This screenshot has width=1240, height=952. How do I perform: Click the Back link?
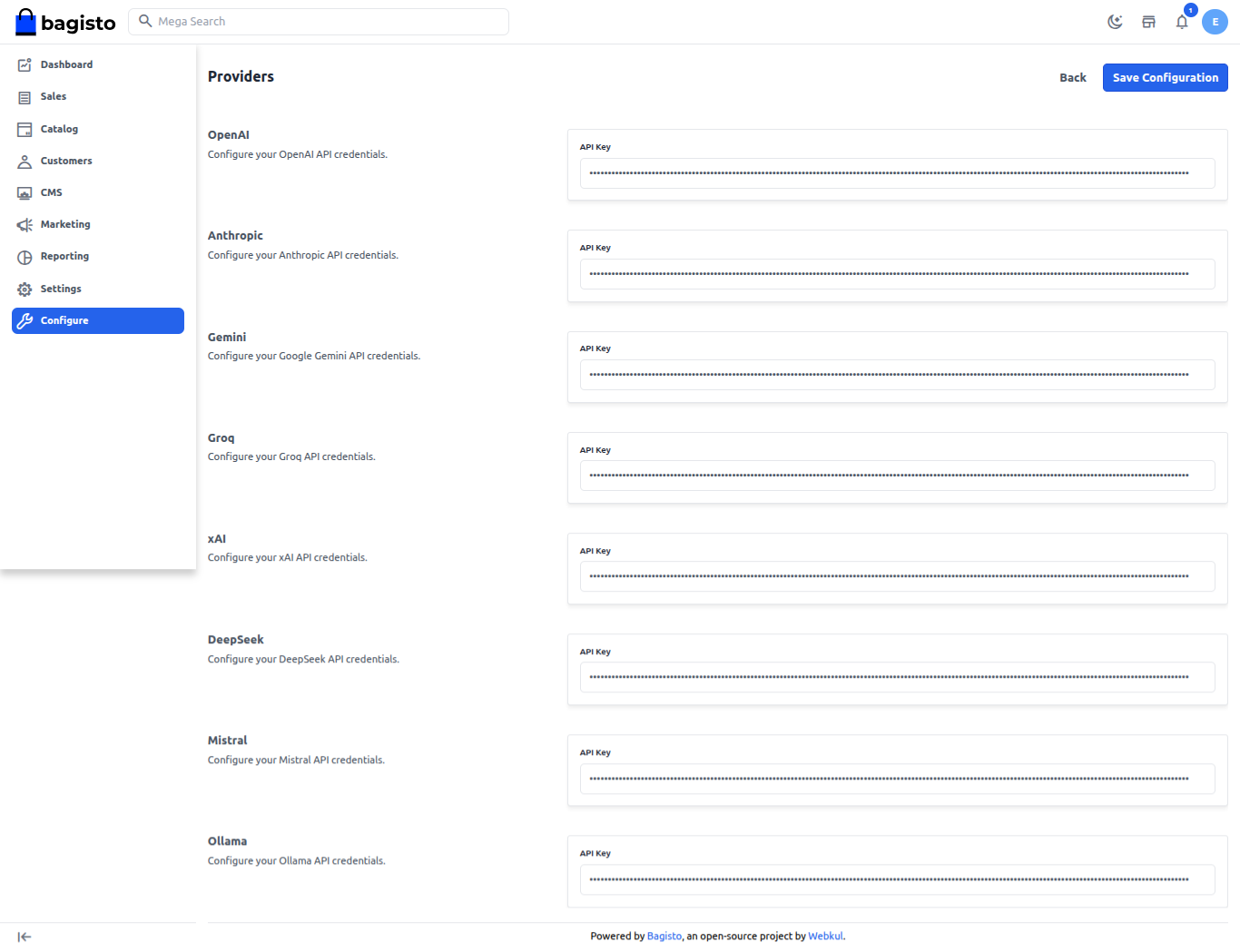click(x=1072, y=78)
